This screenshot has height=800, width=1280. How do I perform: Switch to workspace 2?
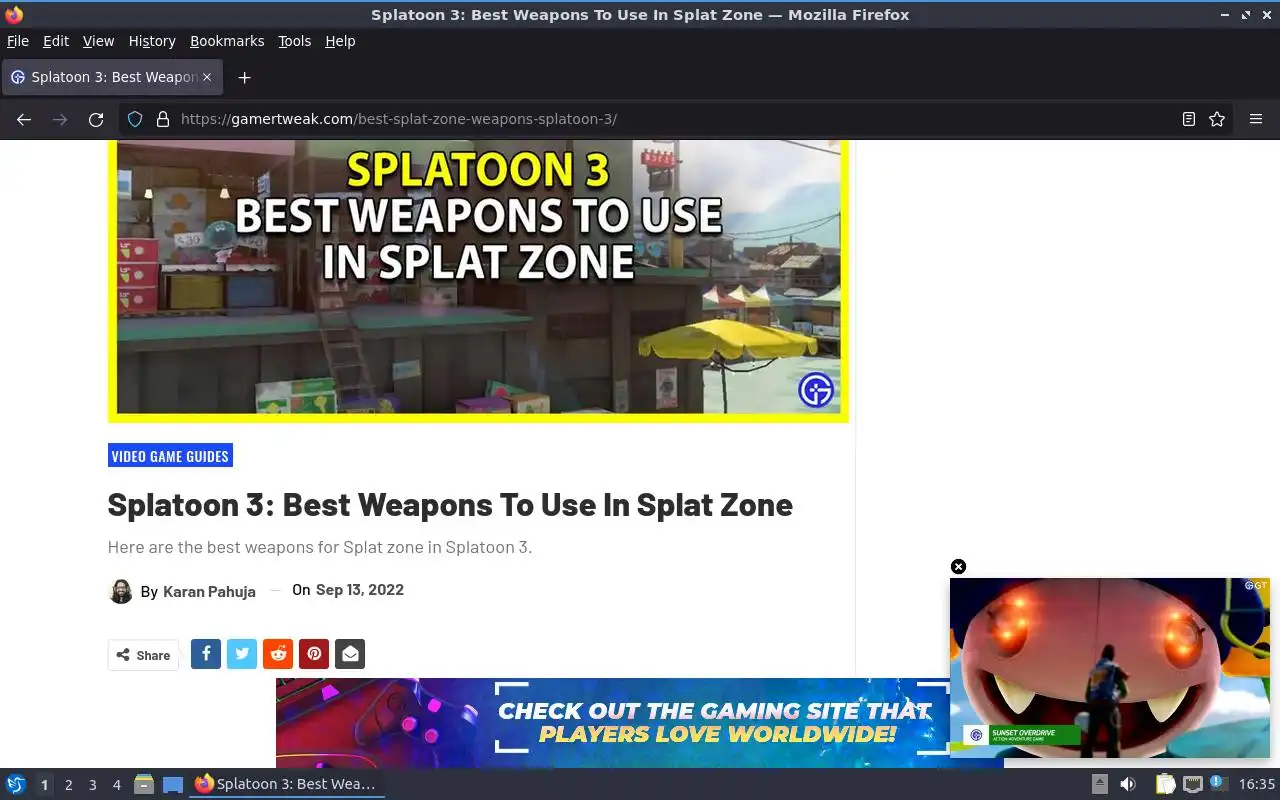pyautogui.click(x=68, y=785)
